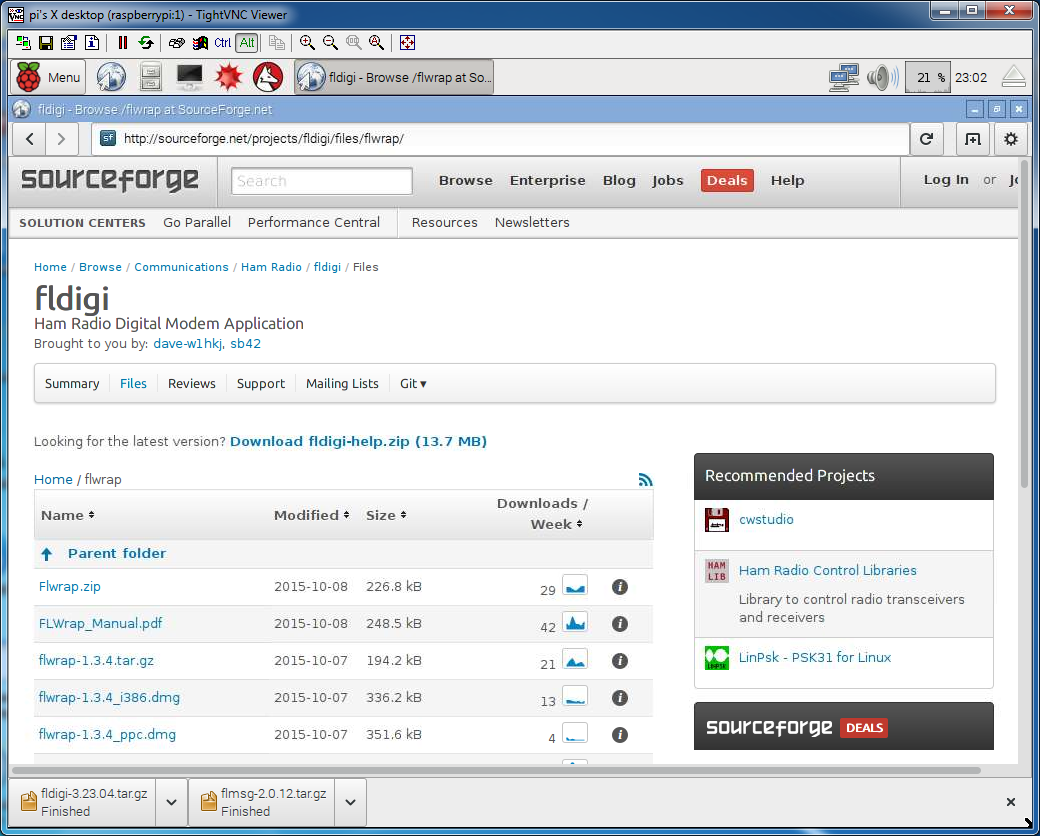Switch to the Reviews tab
This screenshot has width=1040, height=836.
[192, 383]
